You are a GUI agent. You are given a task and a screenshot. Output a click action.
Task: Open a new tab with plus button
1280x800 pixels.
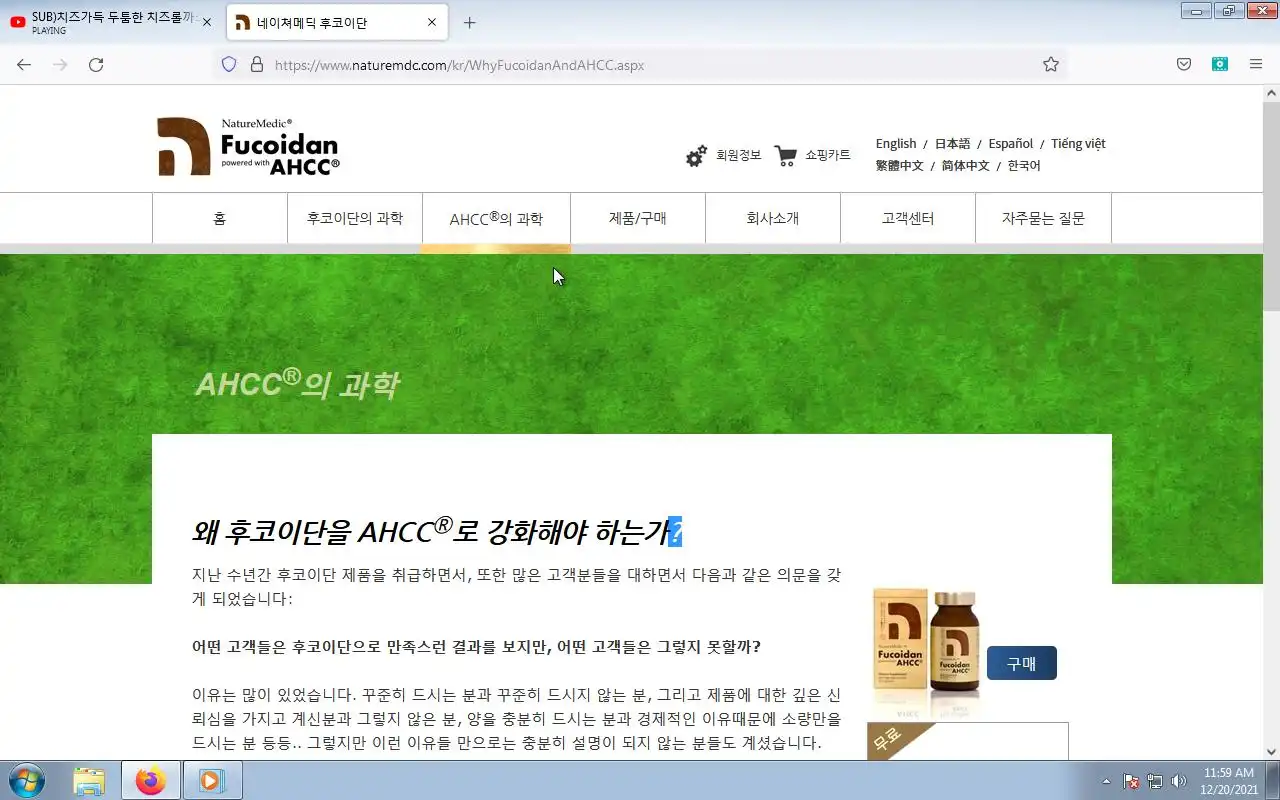tap(470, 23)
